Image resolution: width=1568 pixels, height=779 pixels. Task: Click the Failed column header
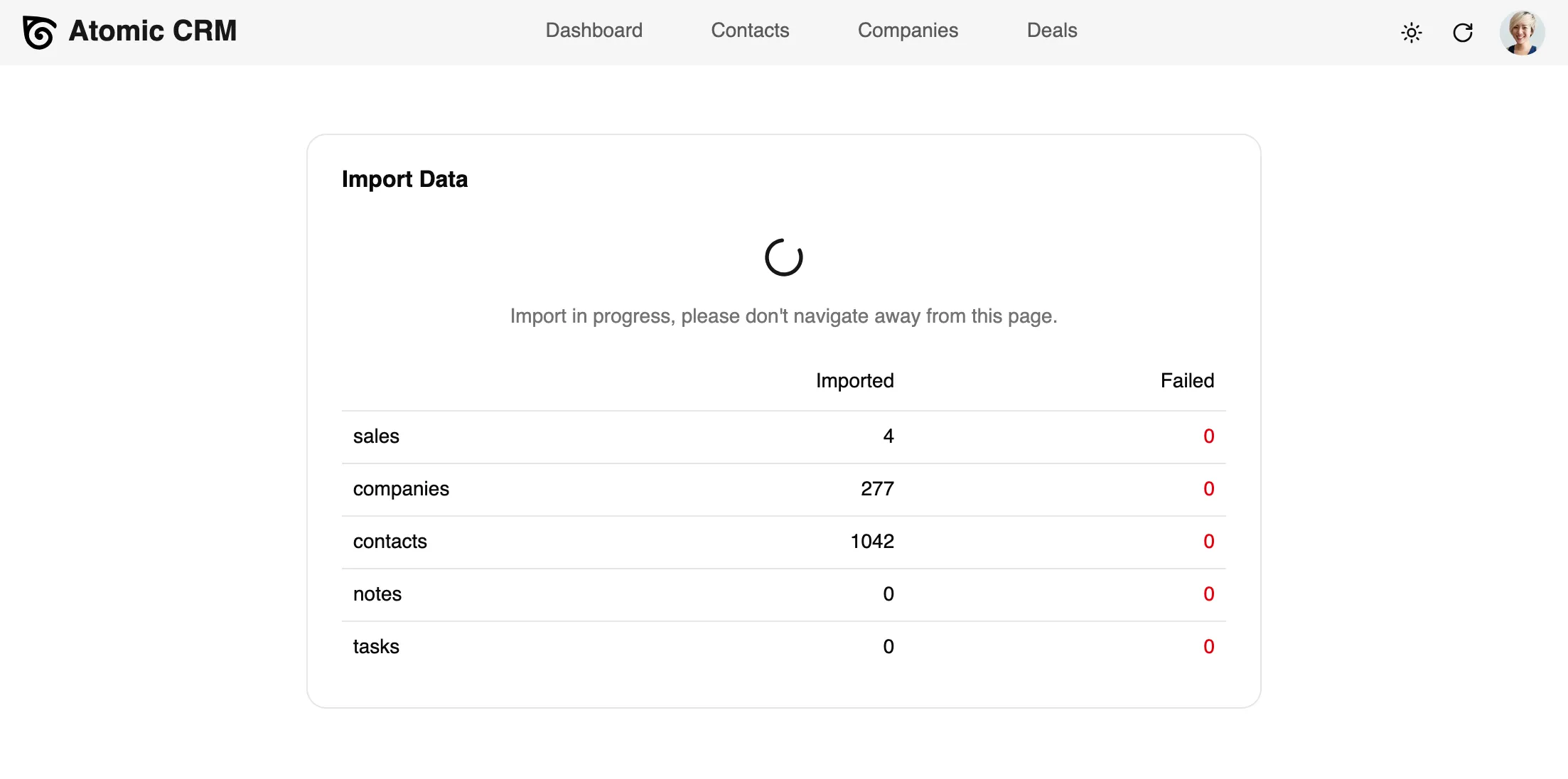(x=1187, y=381)
